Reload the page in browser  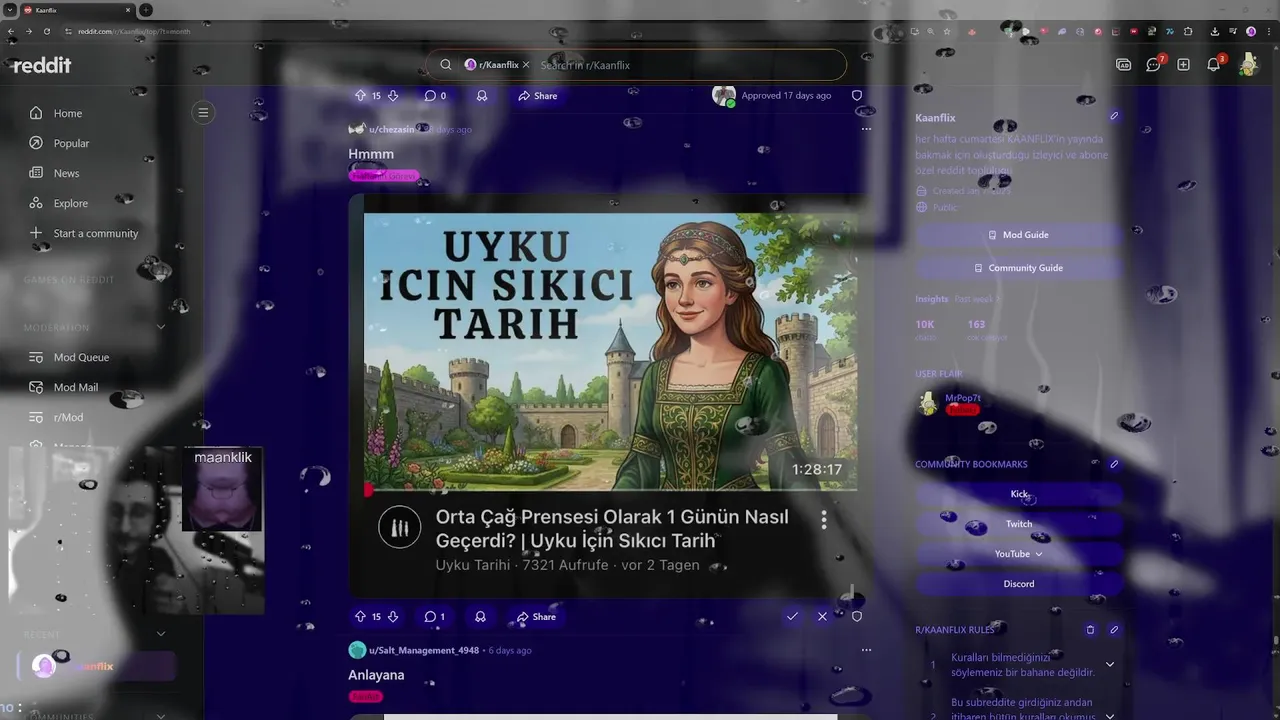pos(46,31)
